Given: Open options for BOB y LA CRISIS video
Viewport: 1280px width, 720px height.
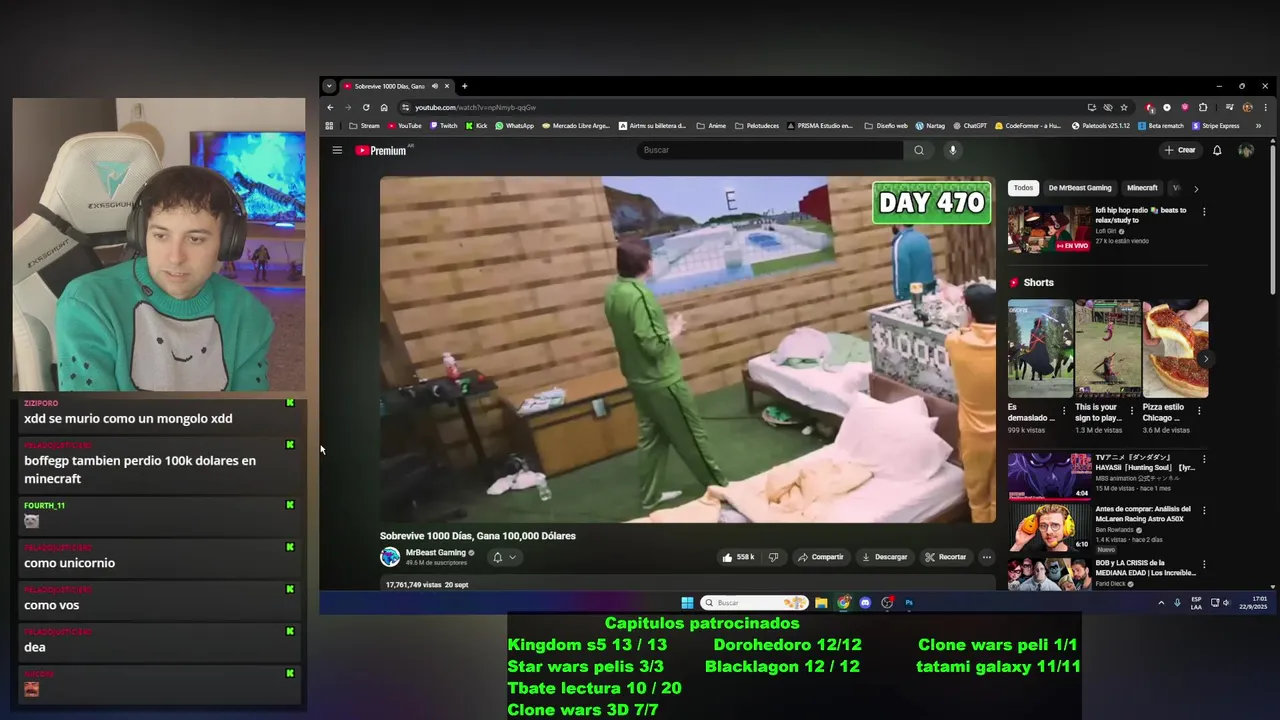Looking at the screenshot, I should (x=1204, y=564).
